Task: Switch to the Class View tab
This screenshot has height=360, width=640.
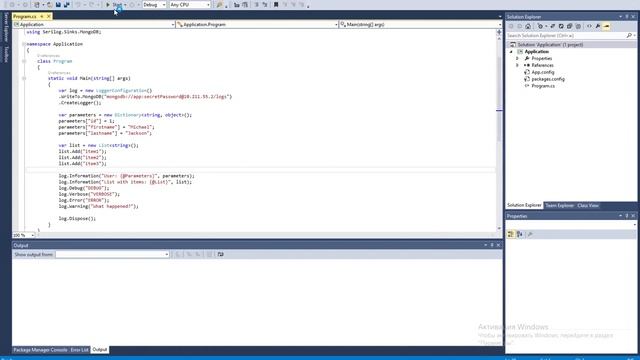Action: click(x=588, y=205)
